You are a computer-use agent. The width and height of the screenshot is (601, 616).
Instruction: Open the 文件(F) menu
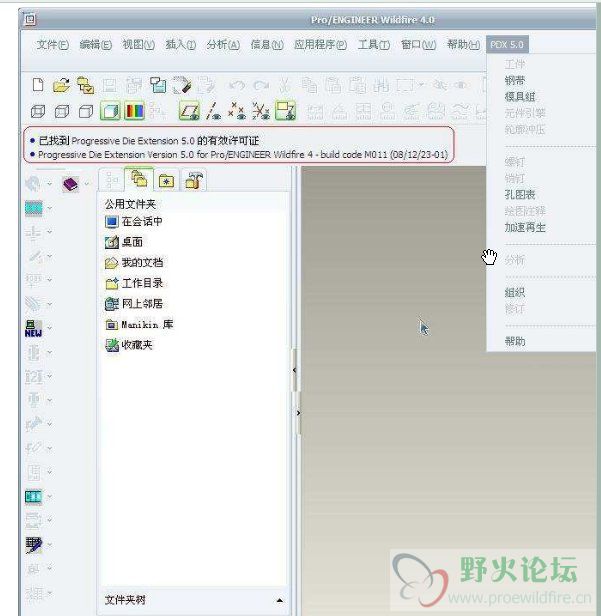tap(52, 45)
